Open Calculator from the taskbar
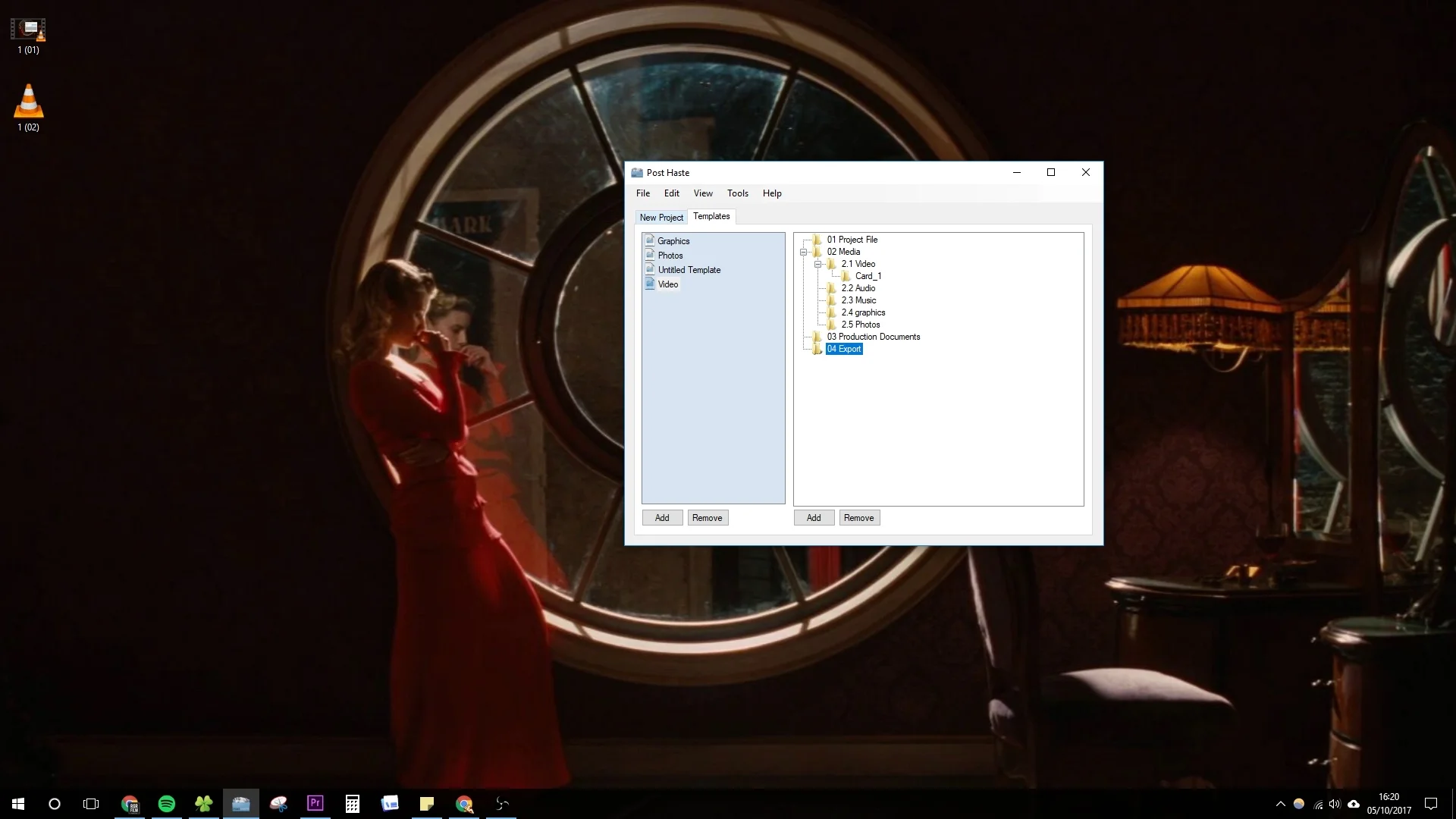Screen dimensions: 1456x819 [x=353, y=804]
